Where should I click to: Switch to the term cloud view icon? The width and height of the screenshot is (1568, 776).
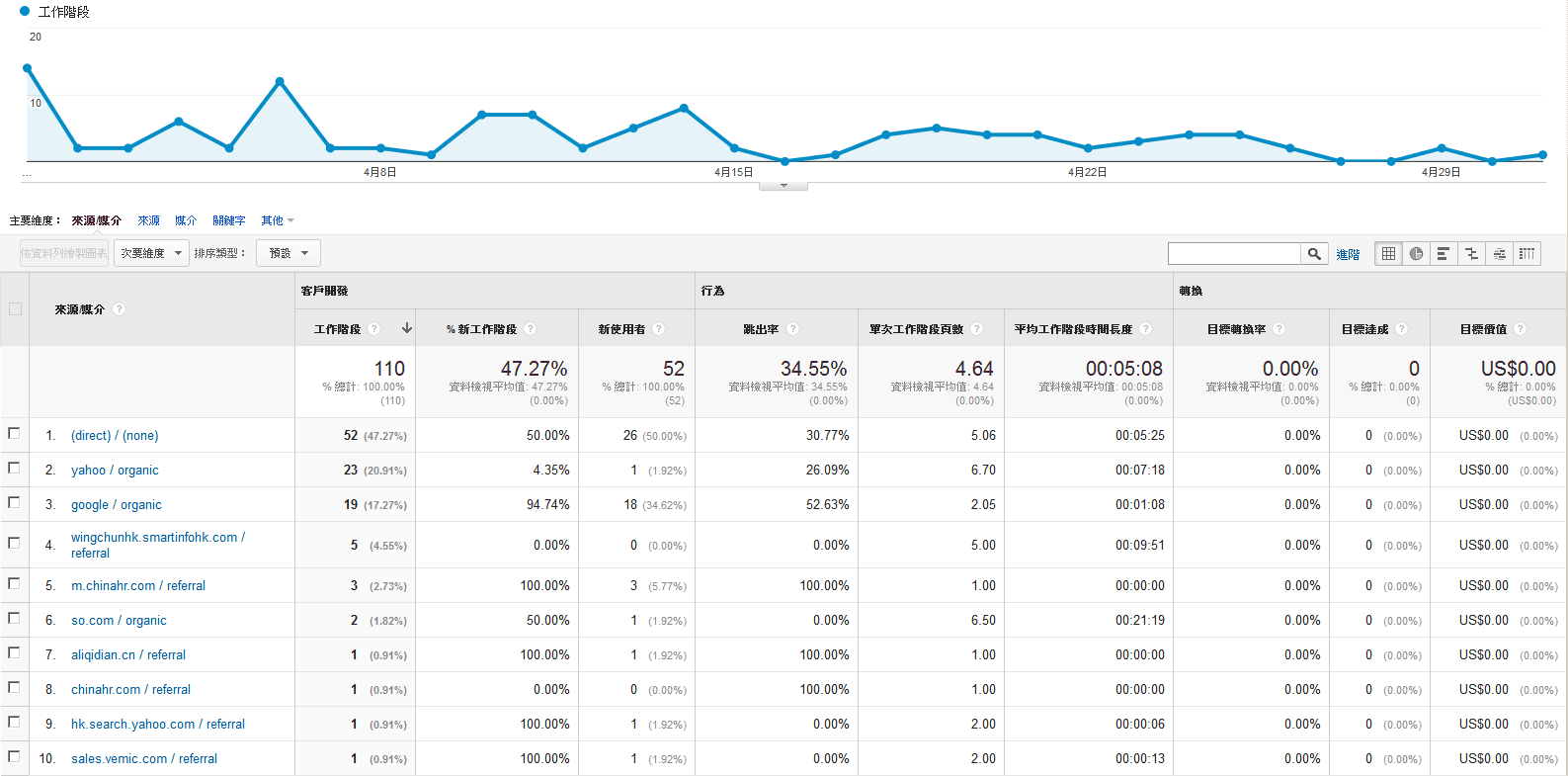coord(1499,254)
